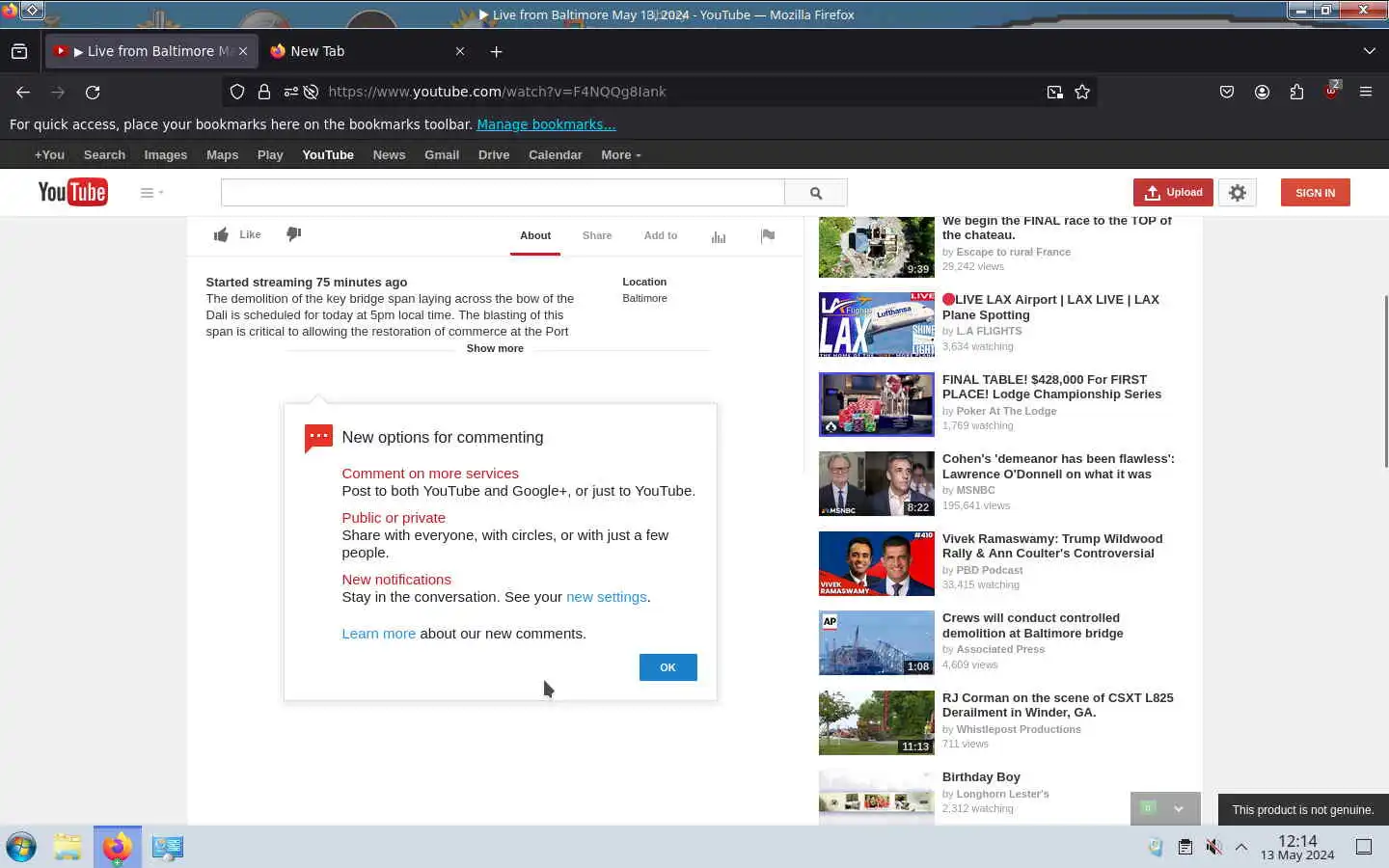The width and height of the screenshot is (1389, 868).
Task: Expand the More menu in Google bar
Action: (620, 155)
